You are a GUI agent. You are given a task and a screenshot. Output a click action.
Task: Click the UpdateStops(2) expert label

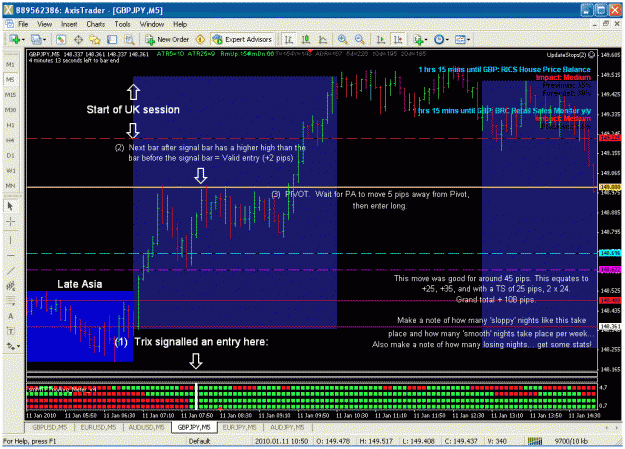coord(570,55)
